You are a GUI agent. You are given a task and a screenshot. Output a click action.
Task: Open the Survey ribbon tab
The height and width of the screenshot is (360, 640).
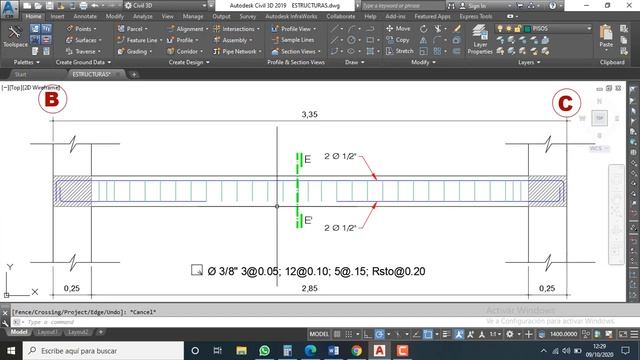247,17
